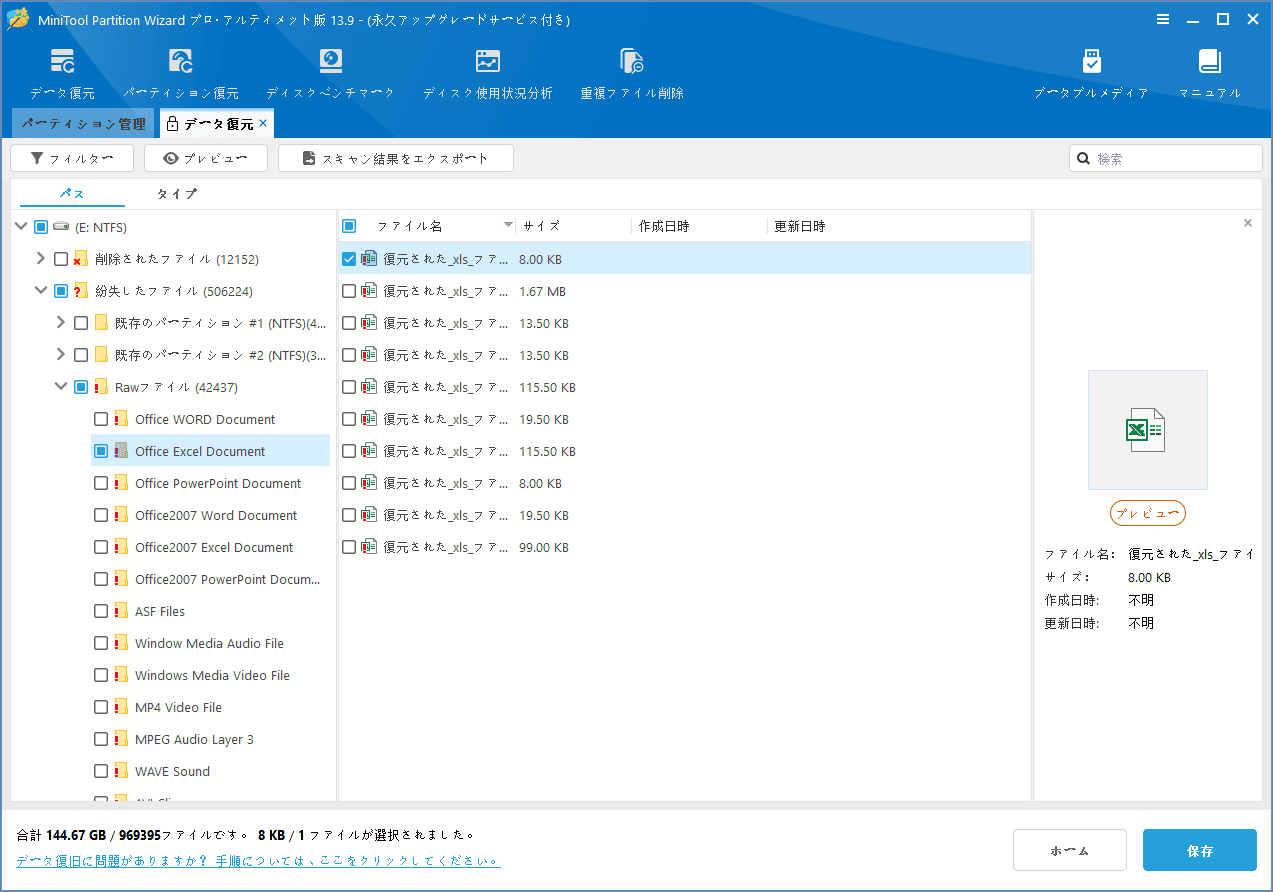Open the ファイル名 column sort dropdown arrow
This screenshot has height=892, width=1273.
click(508, 226)
